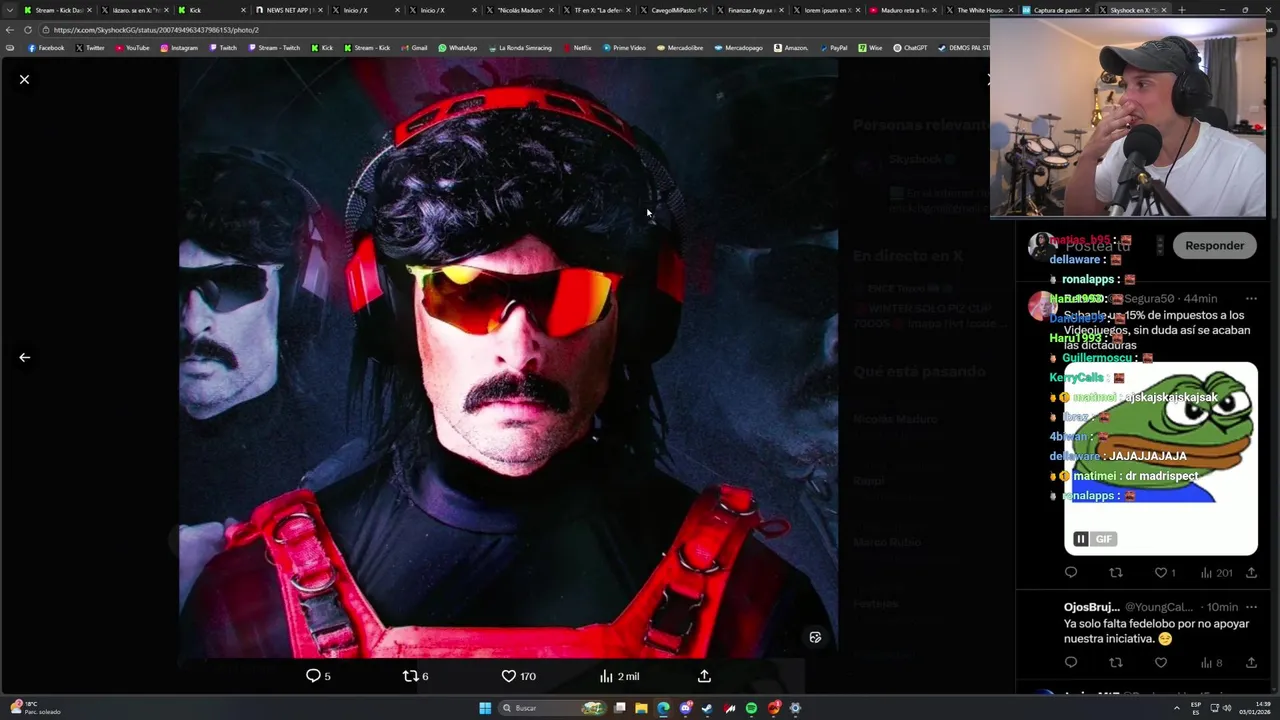Like the OjosBruj post
Viewport: 1280px width, 720px height.
click(1161, 662)
